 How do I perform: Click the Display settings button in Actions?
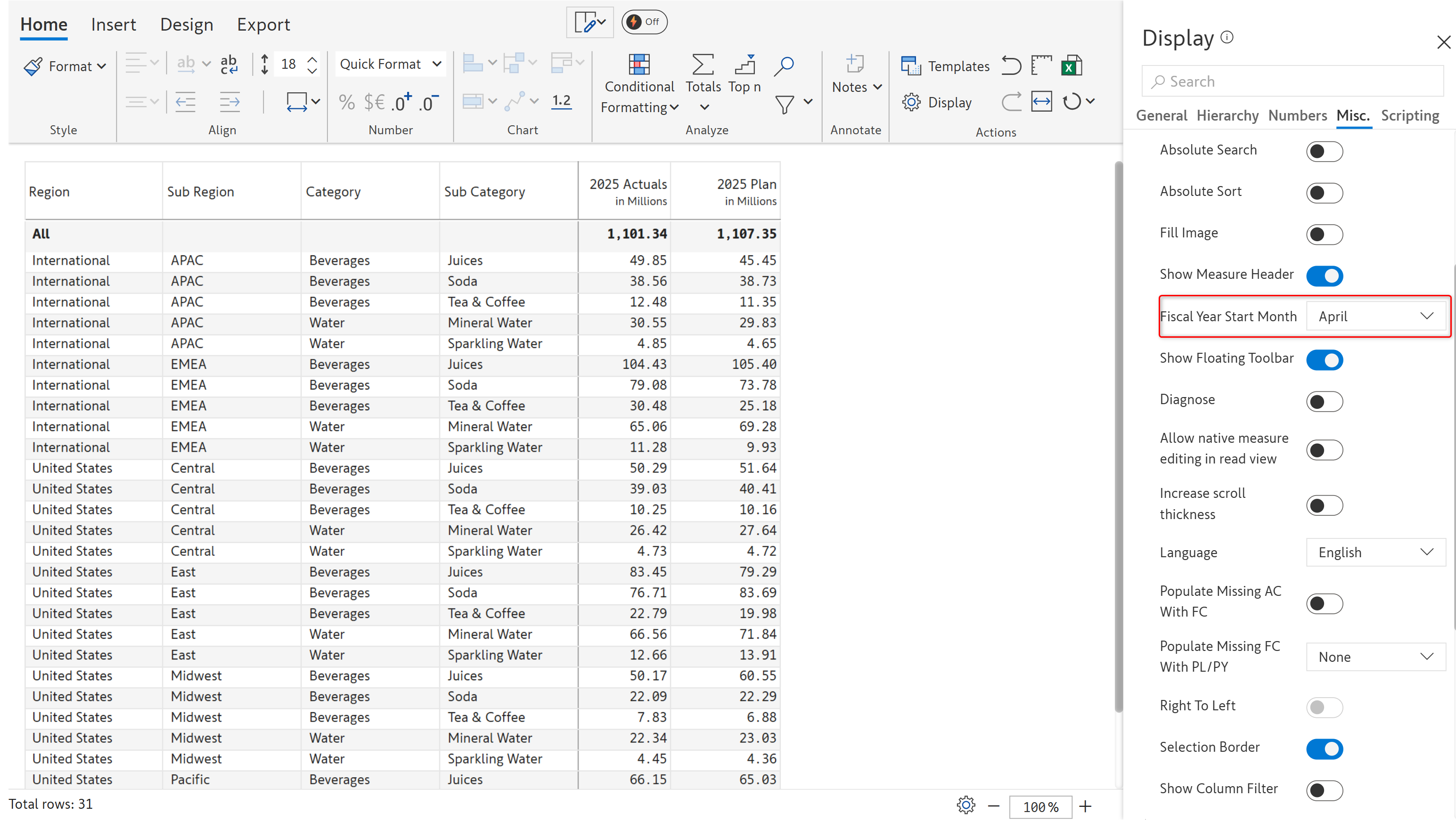pyautogui.click(x=937, y=102)
